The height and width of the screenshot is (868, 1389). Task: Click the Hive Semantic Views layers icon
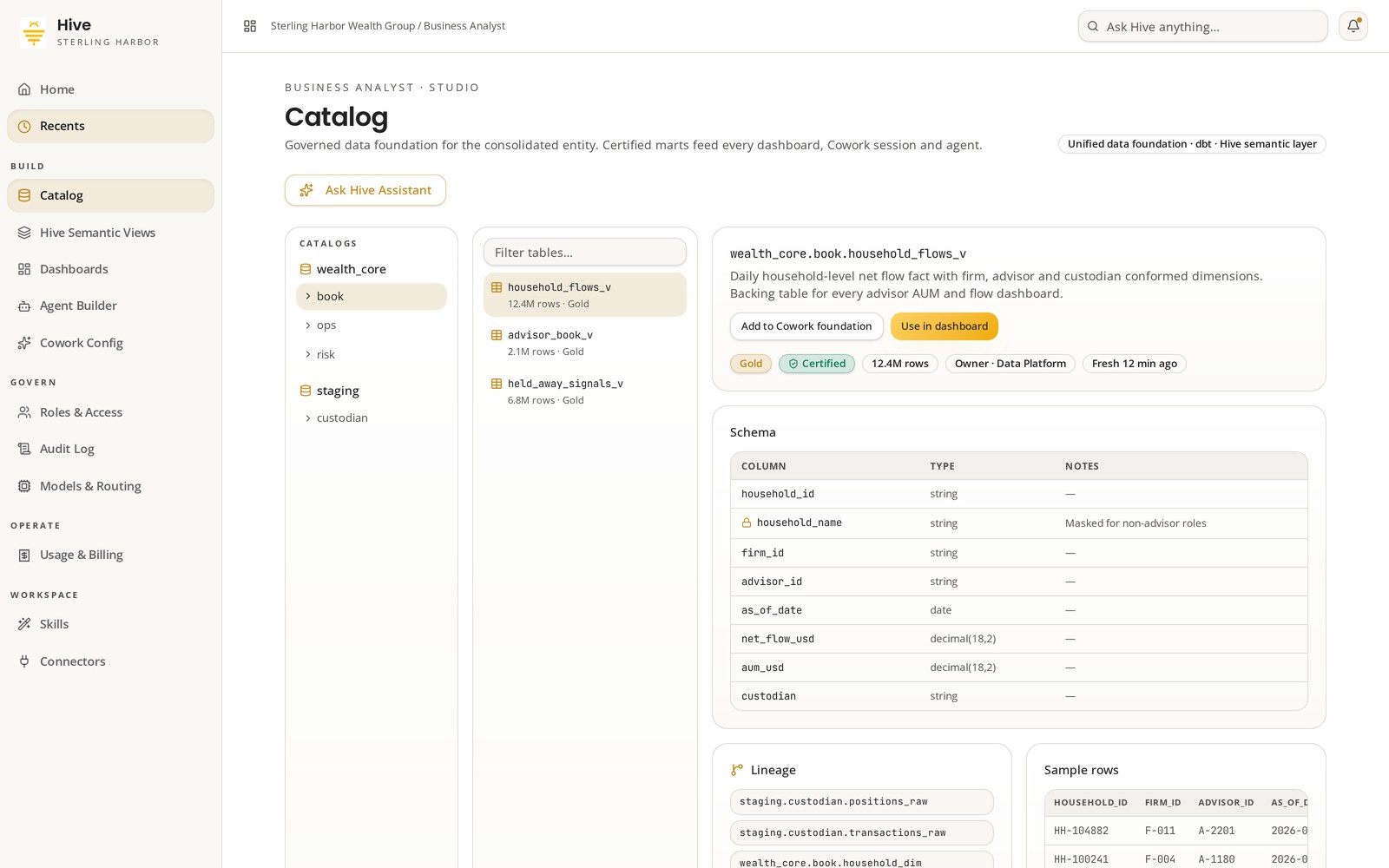(x=24, y=233)
